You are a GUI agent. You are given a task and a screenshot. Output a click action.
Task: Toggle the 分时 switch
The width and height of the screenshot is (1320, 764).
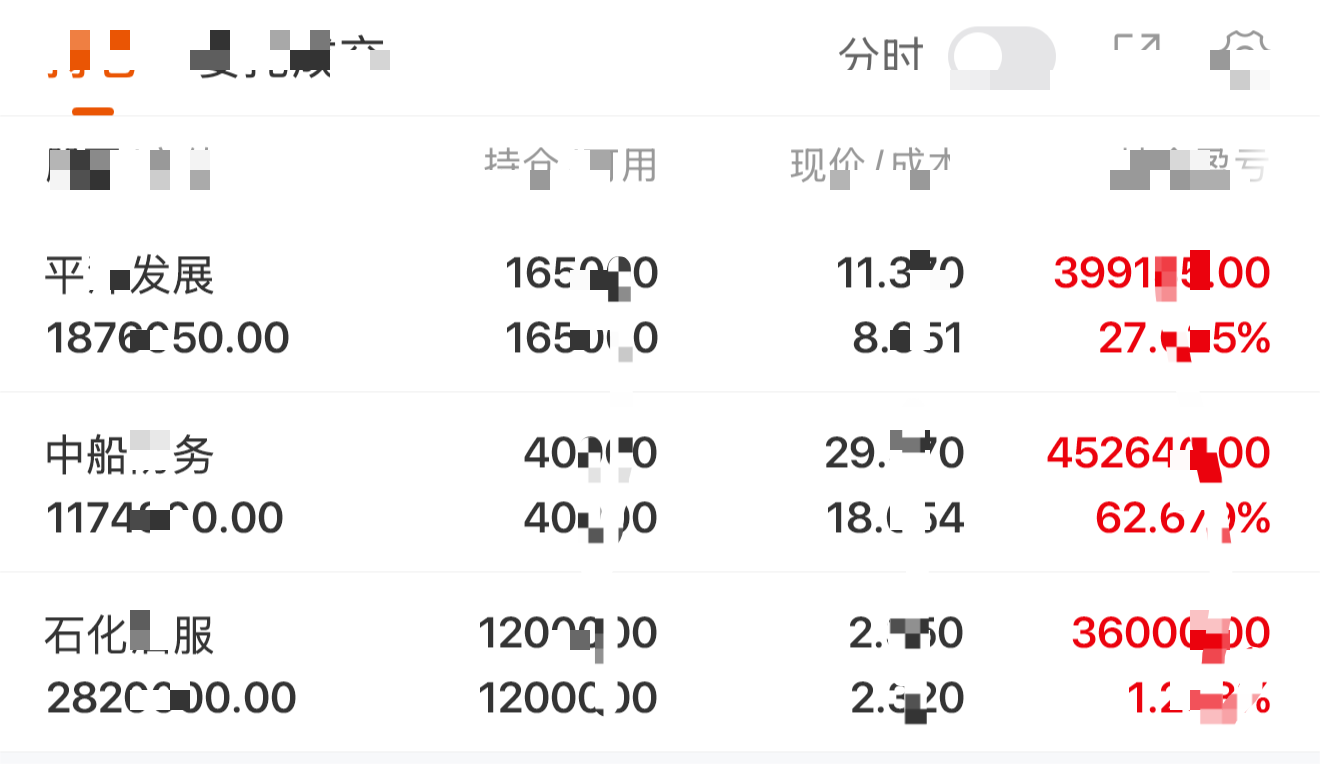pos(1001,56)
